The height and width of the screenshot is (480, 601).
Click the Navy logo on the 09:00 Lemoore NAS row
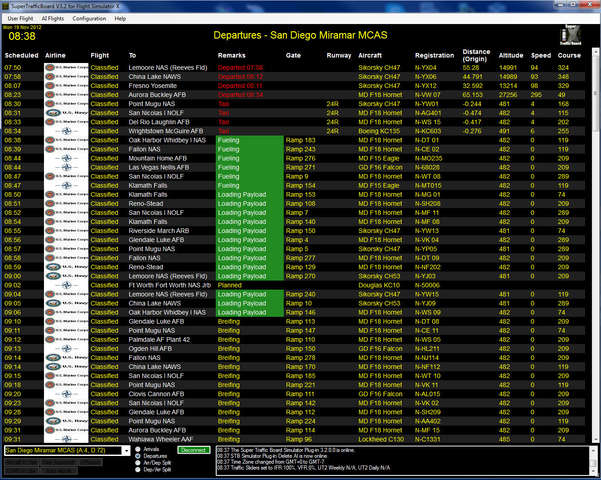66,276
